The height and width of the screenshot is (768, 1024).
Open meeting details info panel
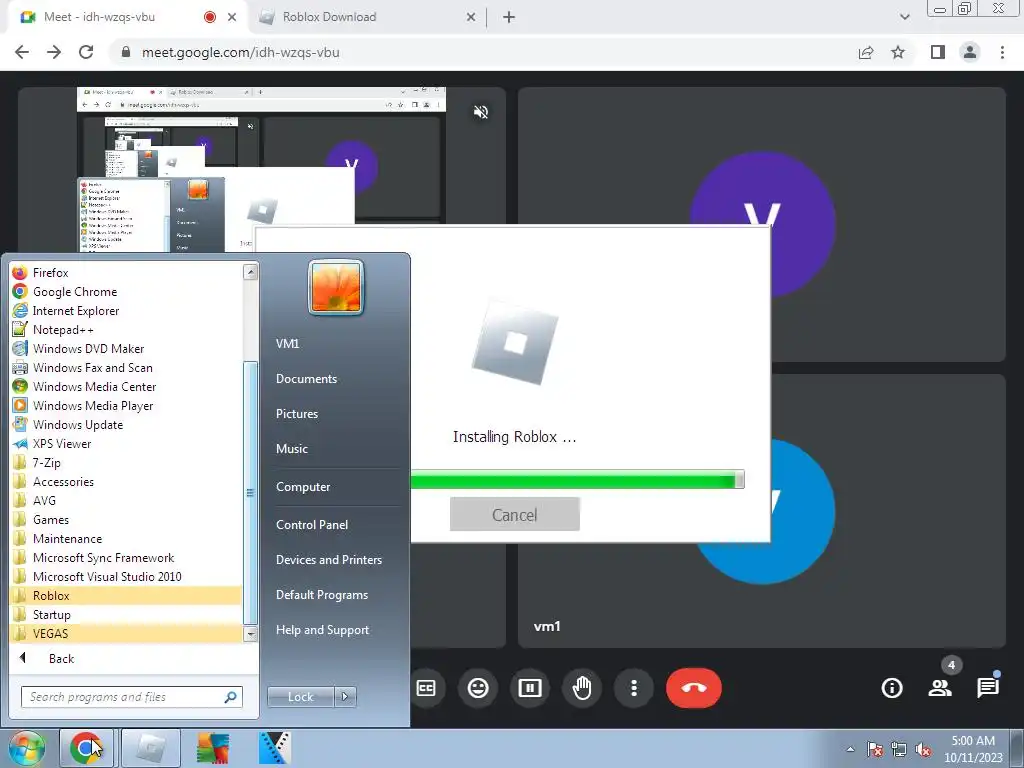coord(891,688)
